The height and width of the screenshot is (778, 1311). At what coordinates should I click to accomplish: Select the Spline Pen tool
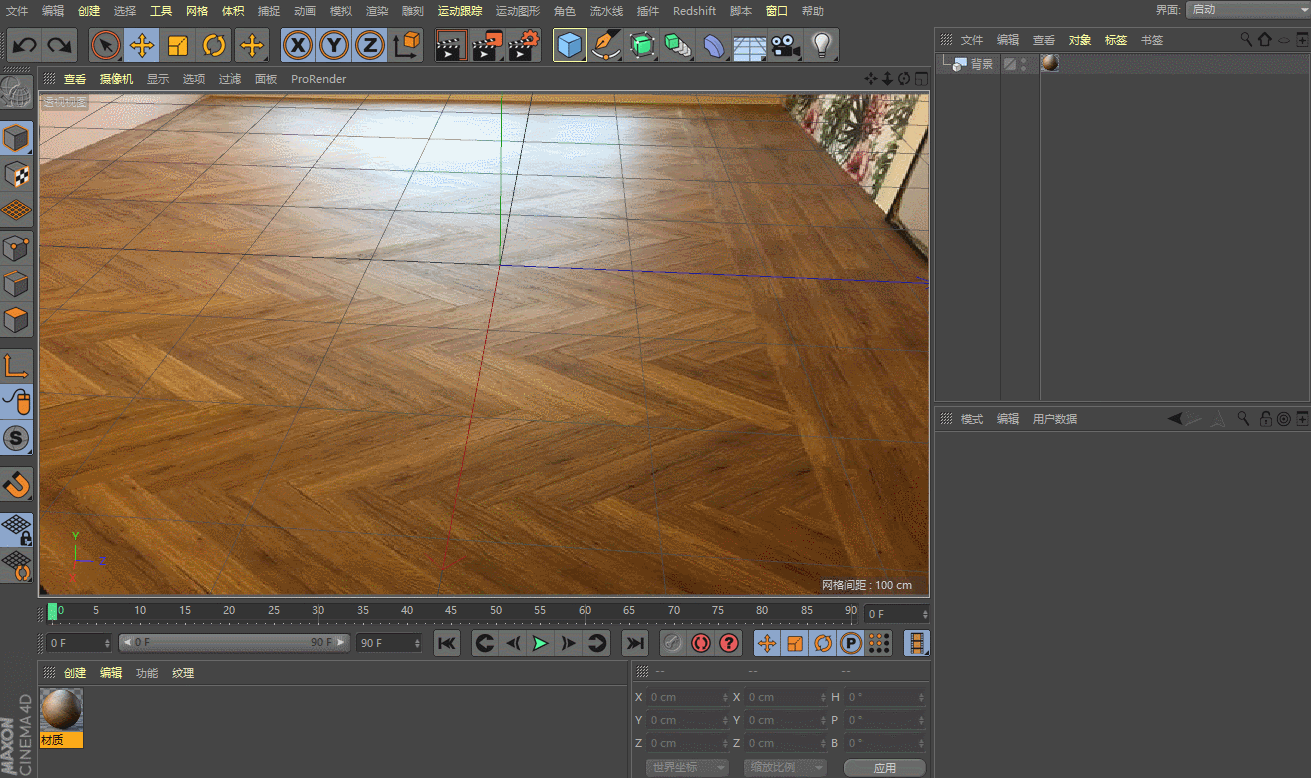(606, 45)
